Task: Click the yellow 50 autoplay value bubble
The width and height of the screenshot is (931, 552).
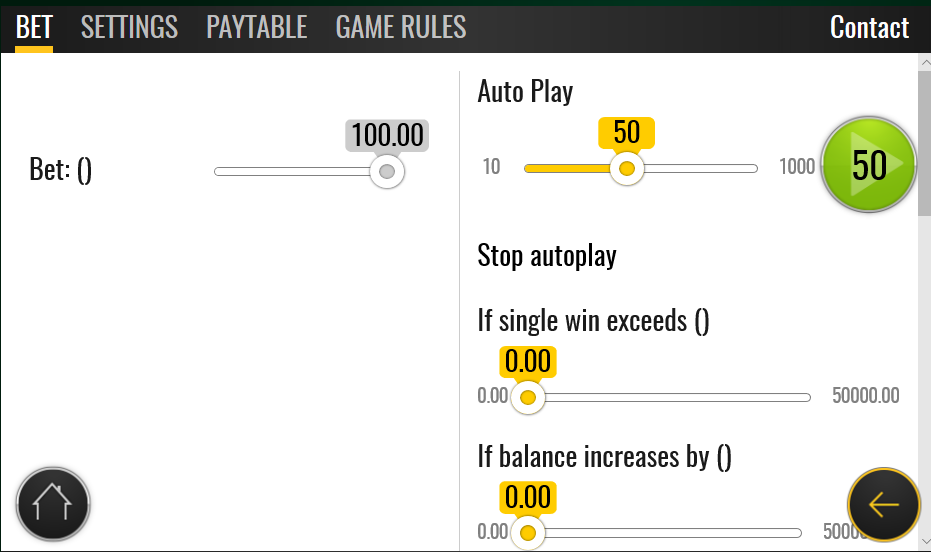Action: 626,132
